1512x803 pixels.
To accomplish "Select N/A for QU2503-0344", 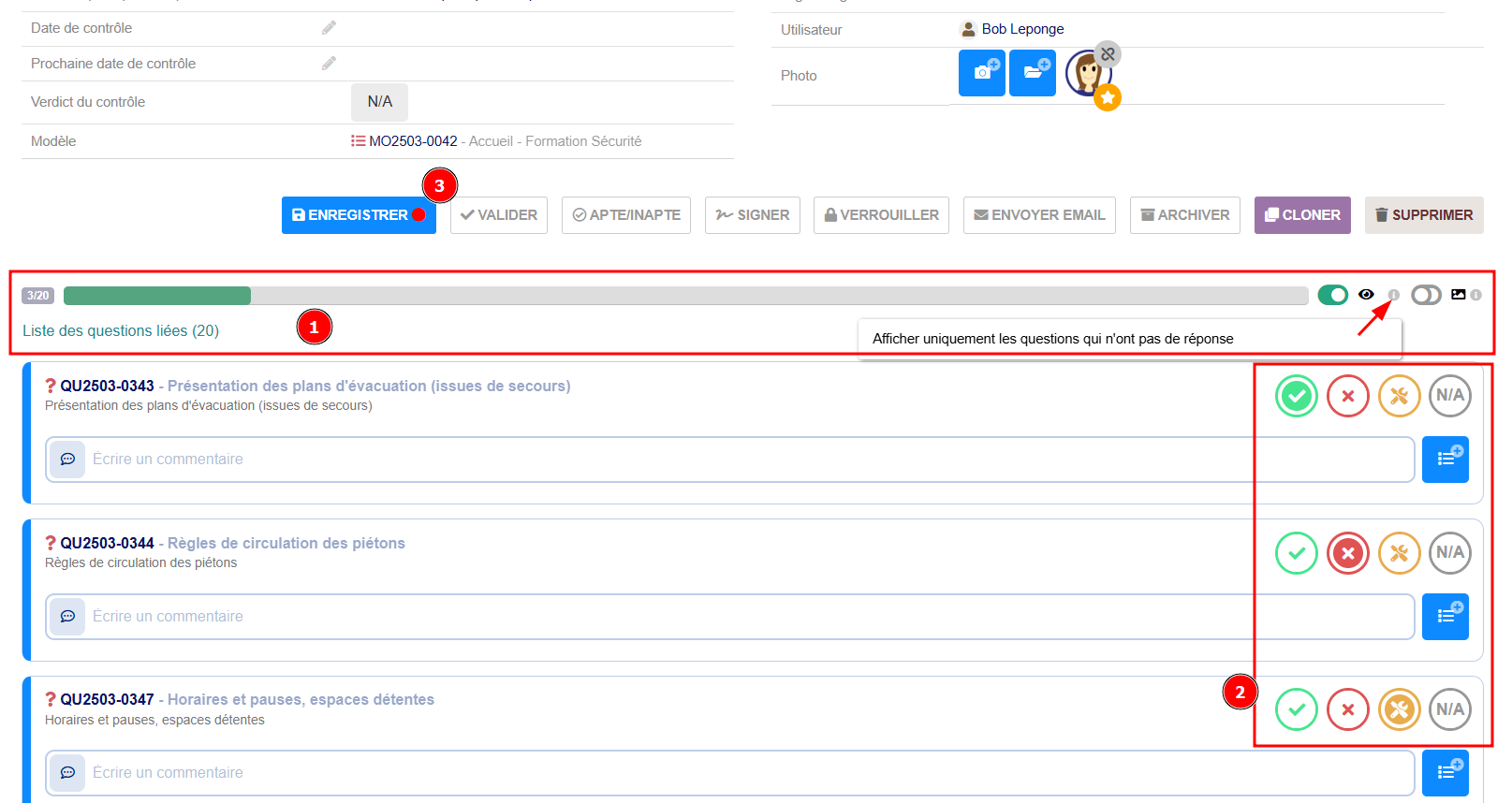I will point(1450,553).
